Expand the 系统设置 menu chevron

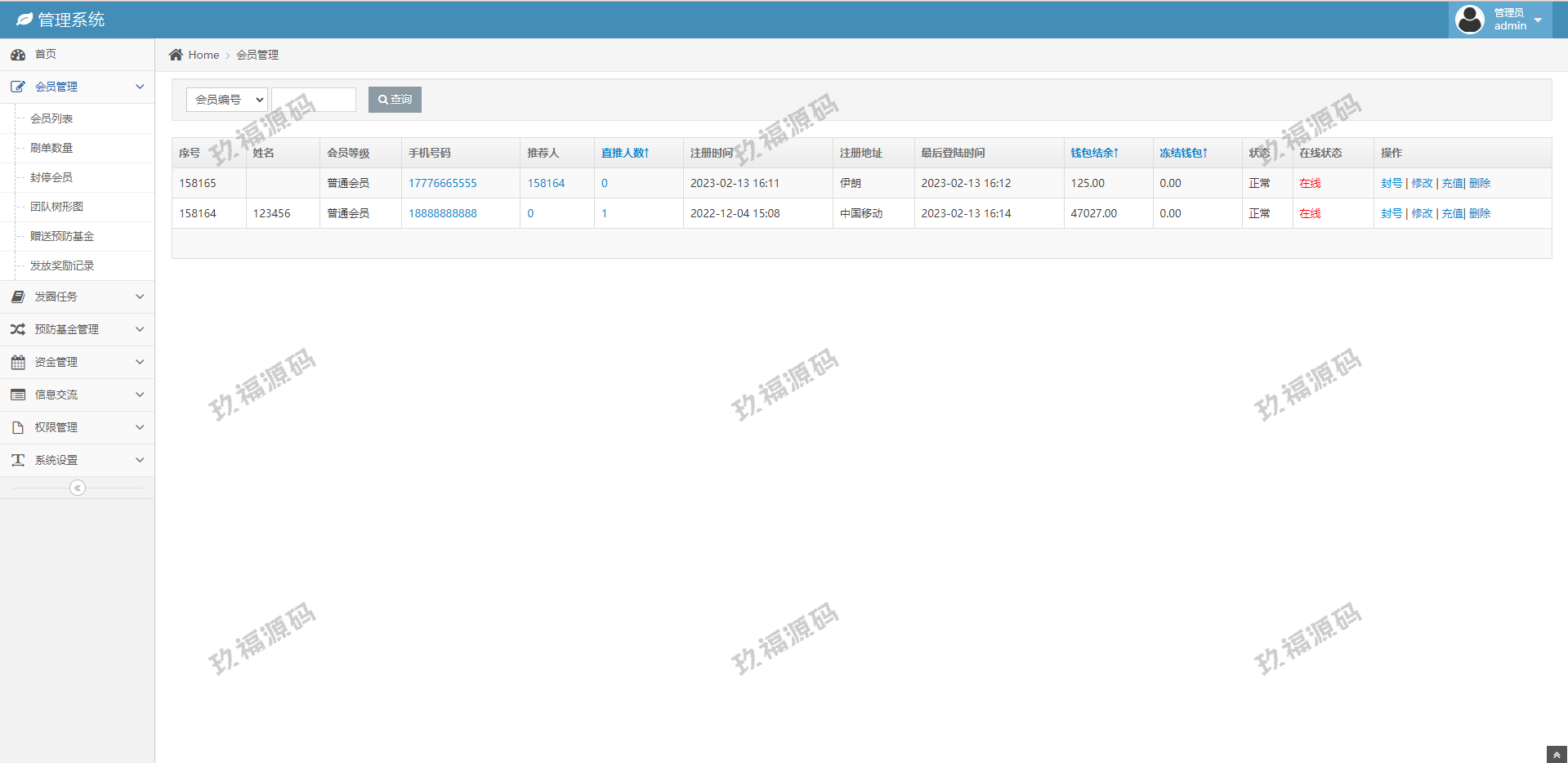[x=140, y=460]
